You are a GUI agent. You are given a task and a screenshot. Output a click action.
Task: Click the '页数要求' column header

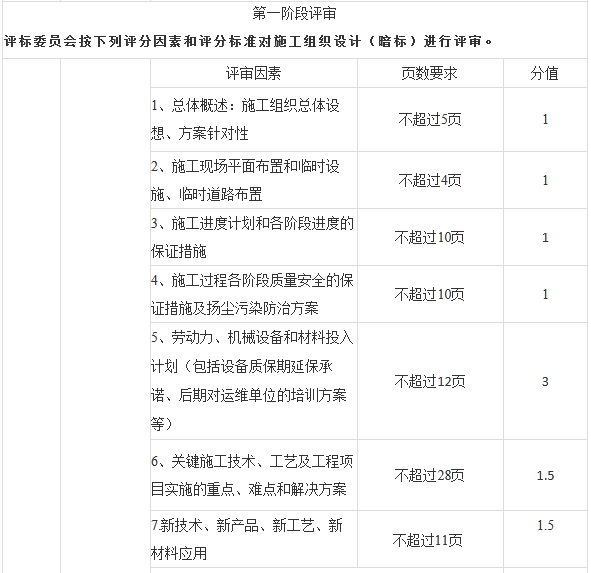[x=429, y=73]
